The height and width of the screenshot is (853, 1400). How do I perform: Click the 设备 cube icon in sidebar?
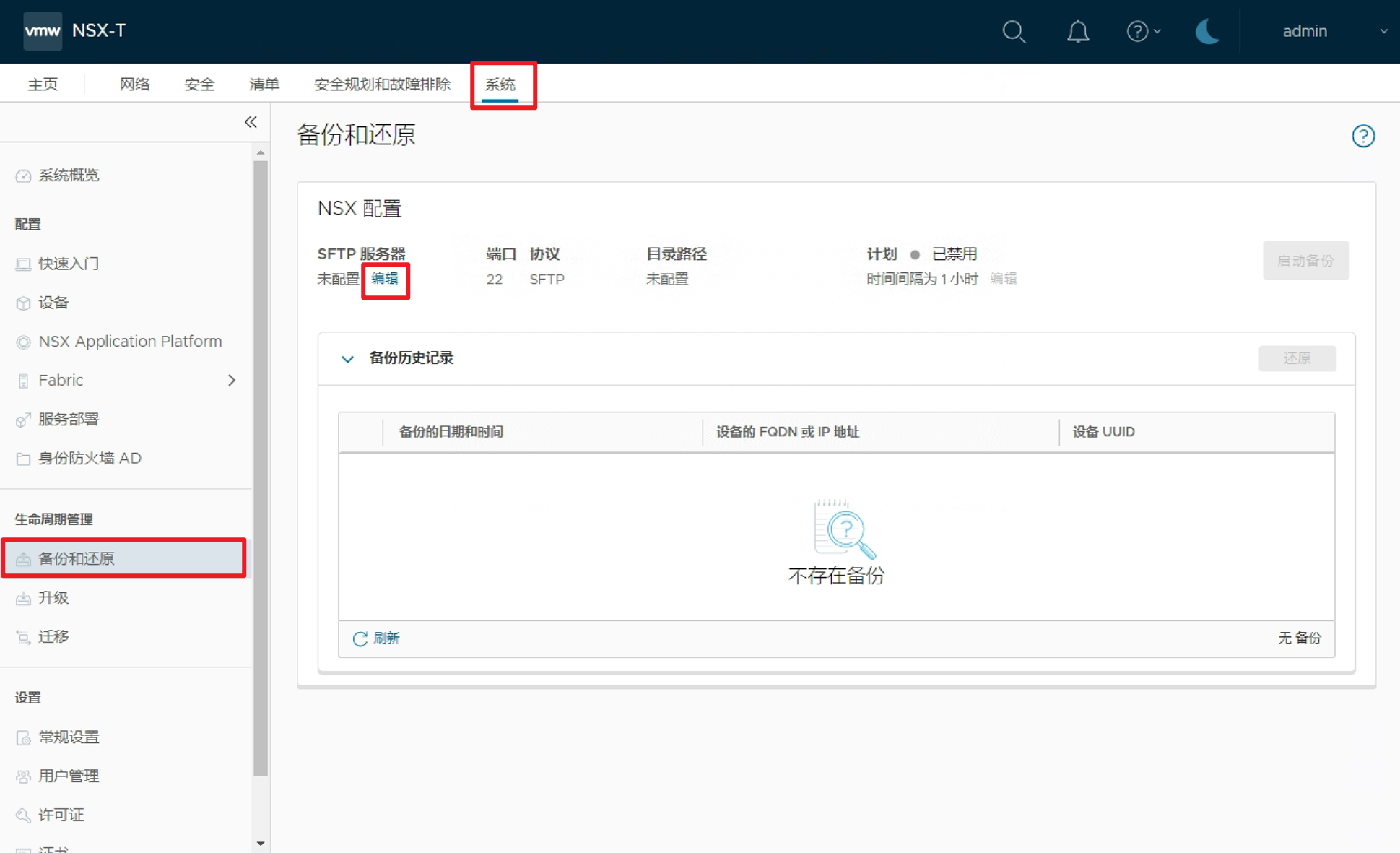click(23, 303)
